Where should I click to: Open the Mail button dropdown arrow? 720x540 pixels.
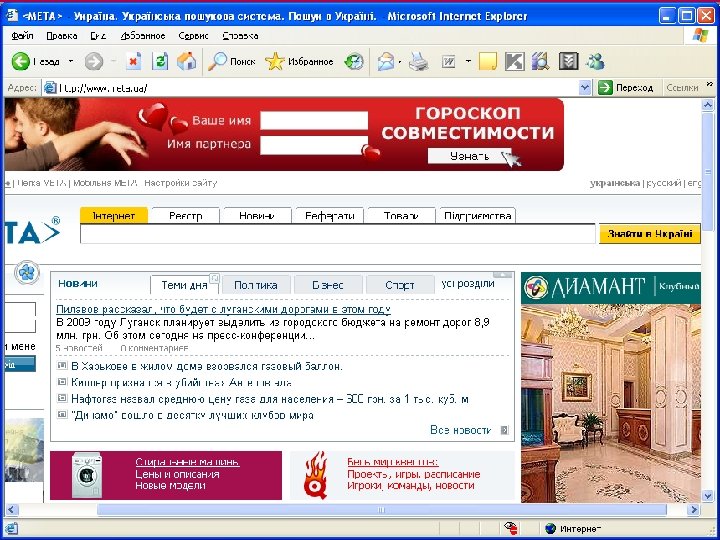400,62
